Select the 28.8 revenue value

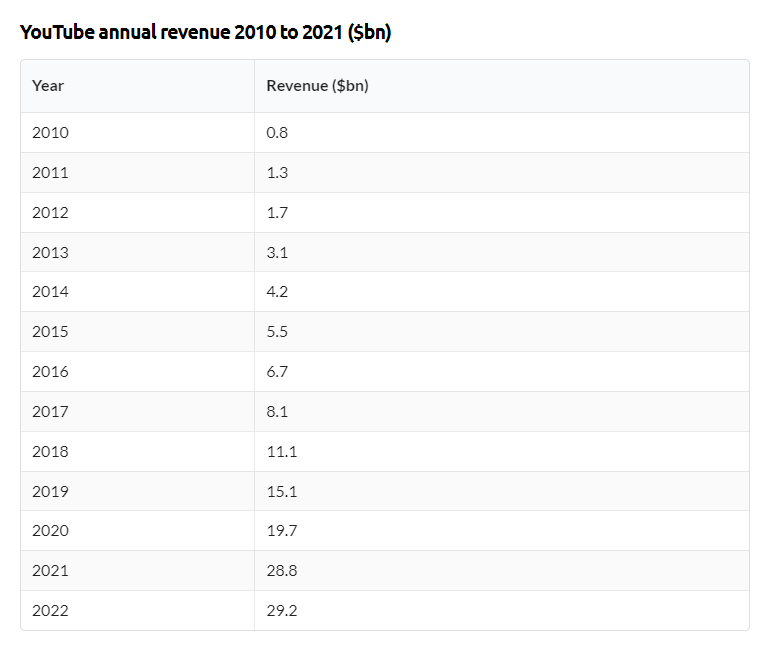click(282, 571)
